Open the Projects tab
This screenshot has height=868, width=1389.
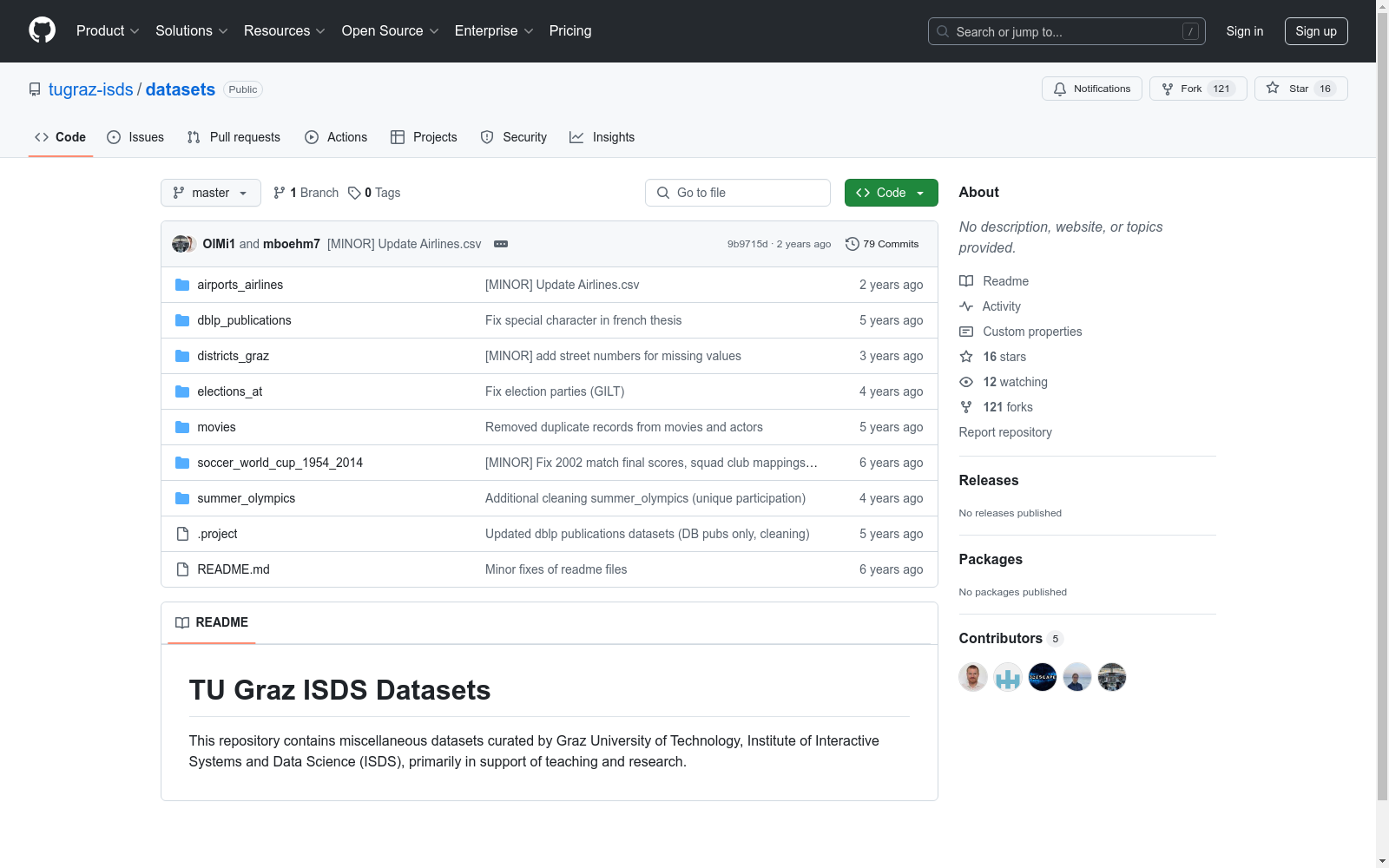pyautogui.click(x=424, y=137)
